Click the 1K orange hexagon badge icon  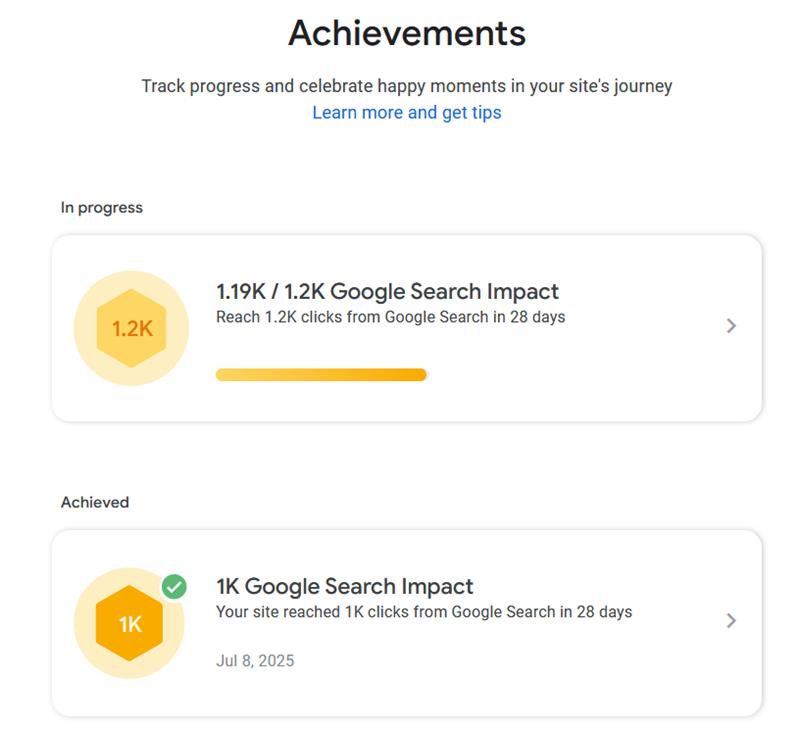(x=131, y=624)
